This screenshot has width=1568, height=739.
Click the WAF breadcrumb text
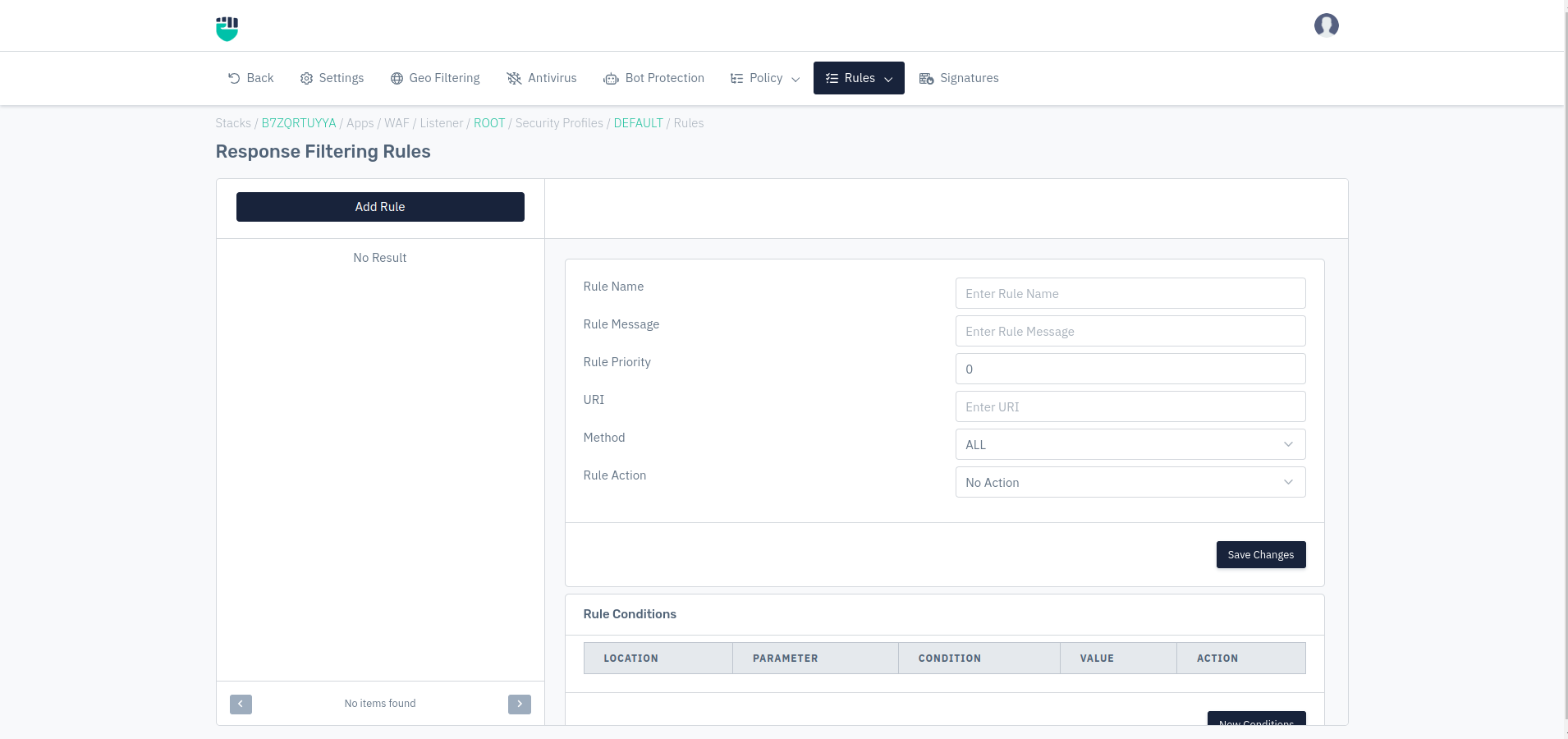[x=397, y=123]
